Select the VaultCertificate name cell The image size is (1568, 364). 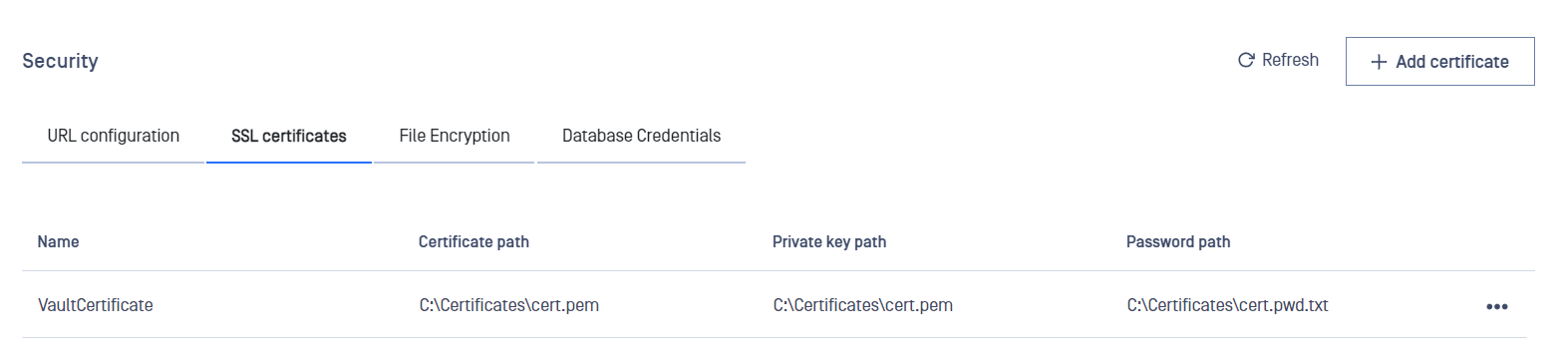pyautogui.click(x=96, y=305)
